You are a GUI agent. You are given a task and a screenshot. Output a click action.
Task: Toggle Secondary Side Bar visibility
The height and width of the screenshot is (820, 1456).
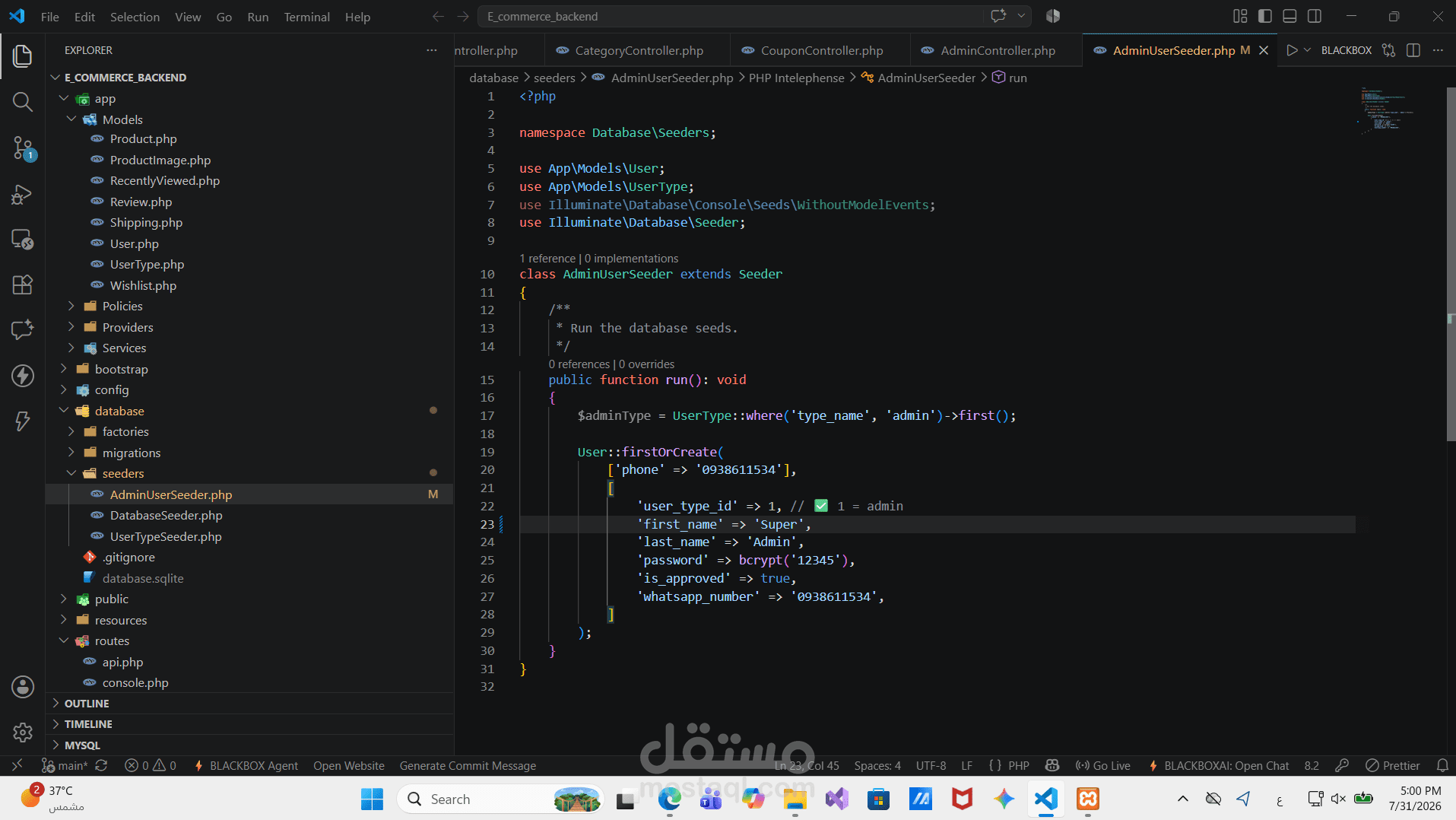click(1315, 16)
